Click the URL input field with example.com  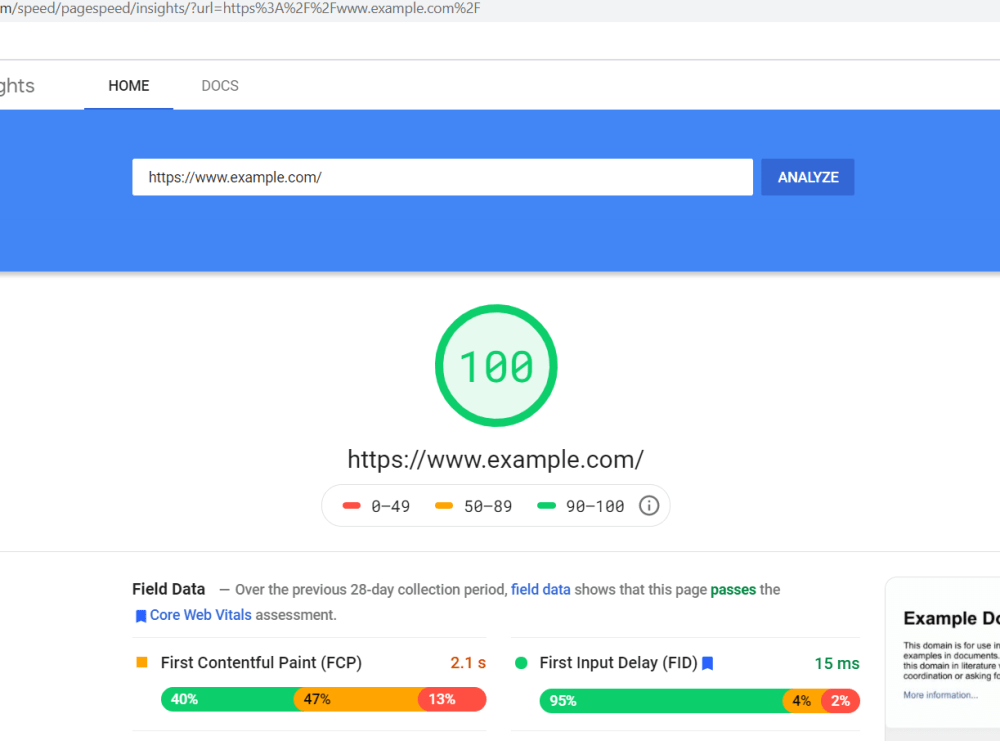click(x=442, y=177)
